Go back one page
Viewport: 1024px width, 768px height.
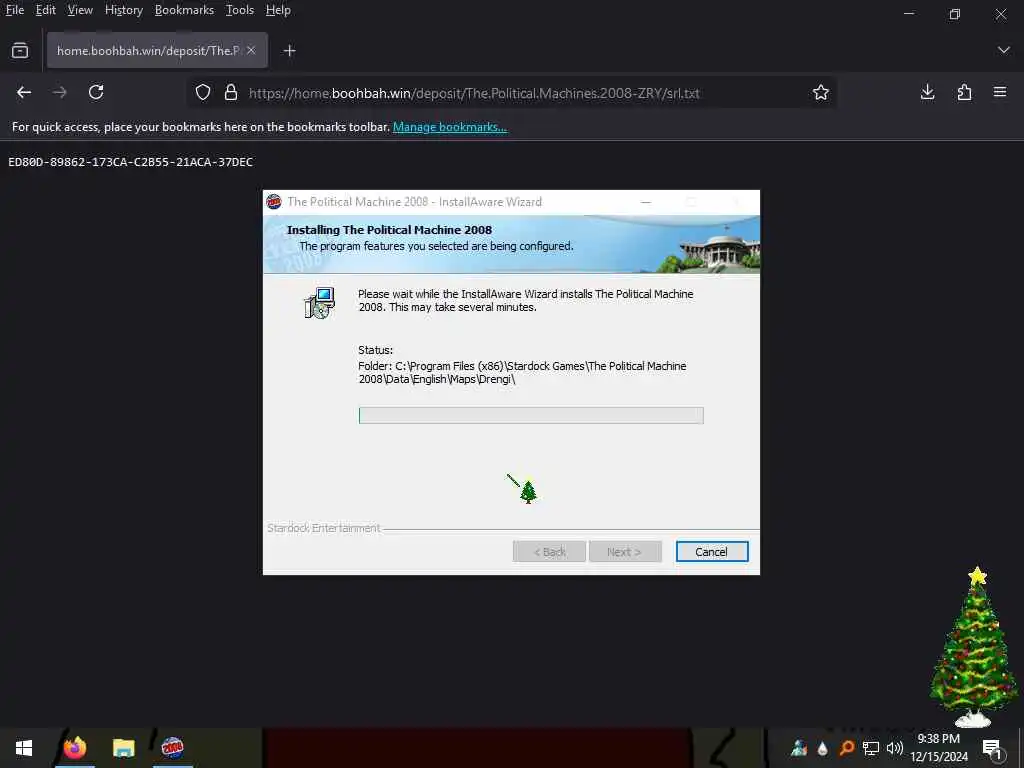pos(24,93)
